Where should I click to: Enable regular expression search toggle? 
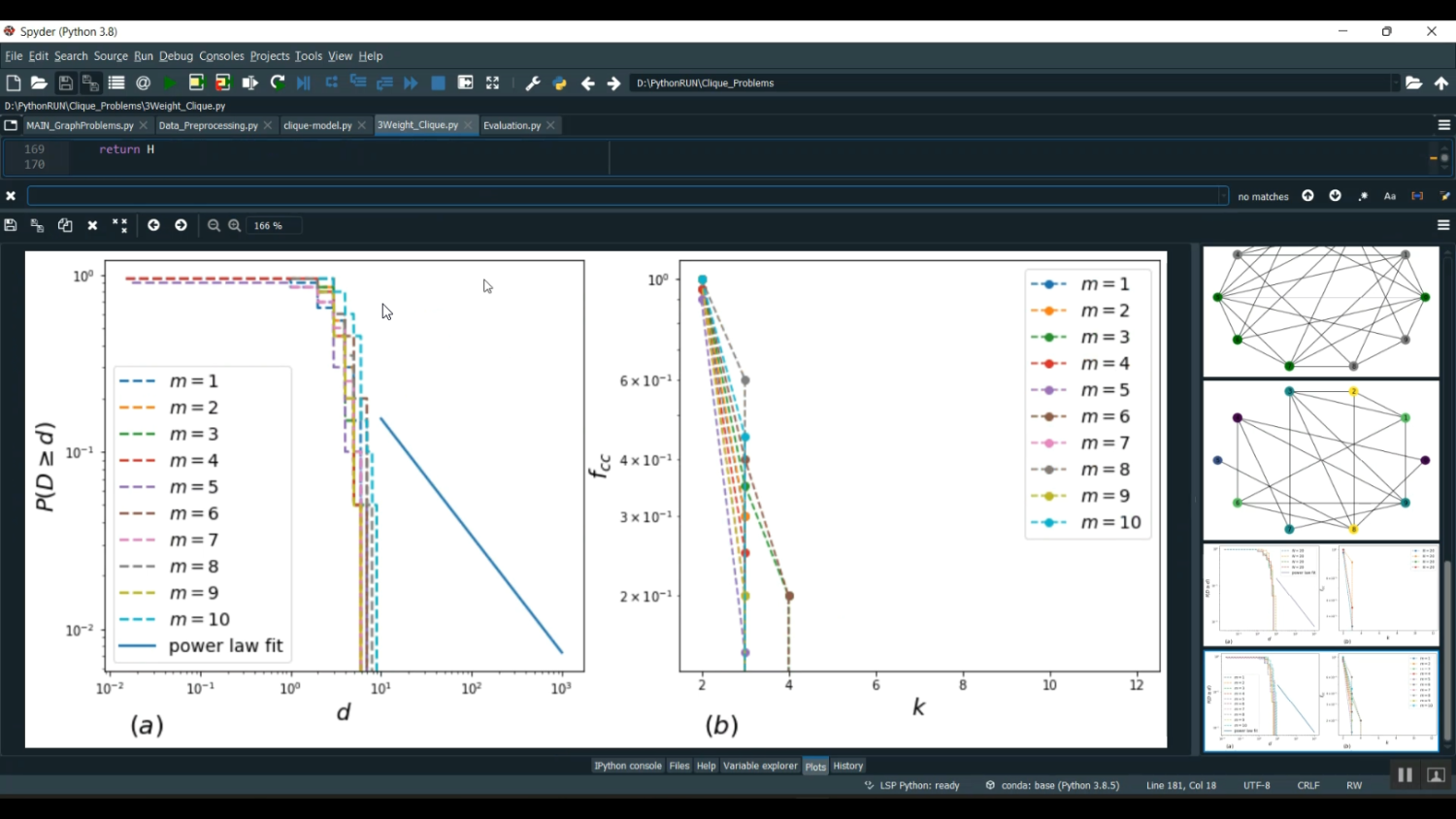tap(1363, 196)
